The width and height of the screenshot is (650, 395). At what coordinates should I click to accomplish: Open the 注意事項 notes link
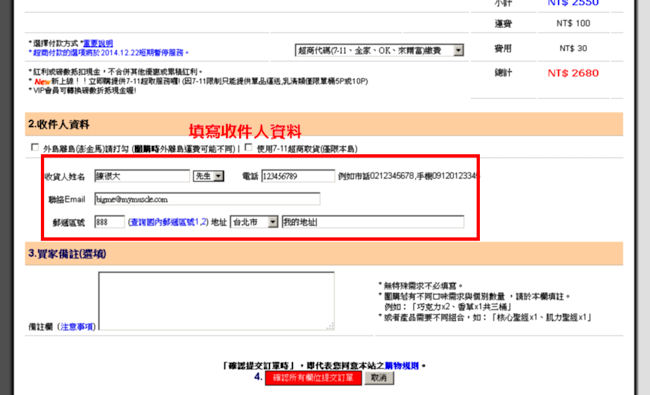click(77, 327)
